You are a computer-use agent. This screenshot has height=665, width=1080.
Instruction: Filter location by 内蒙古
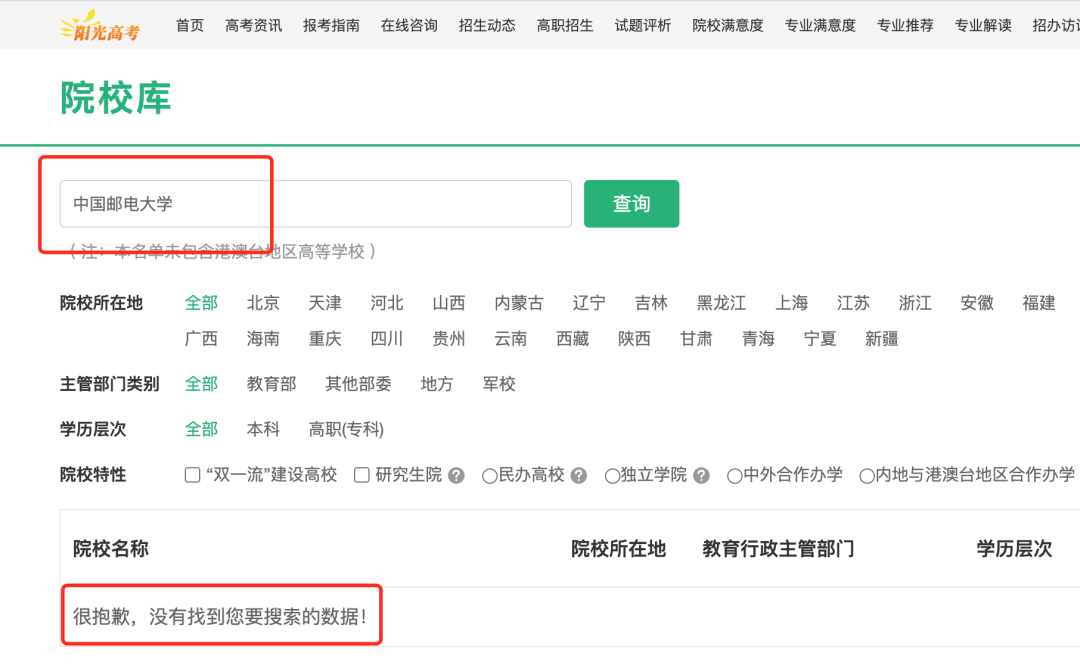519,303
